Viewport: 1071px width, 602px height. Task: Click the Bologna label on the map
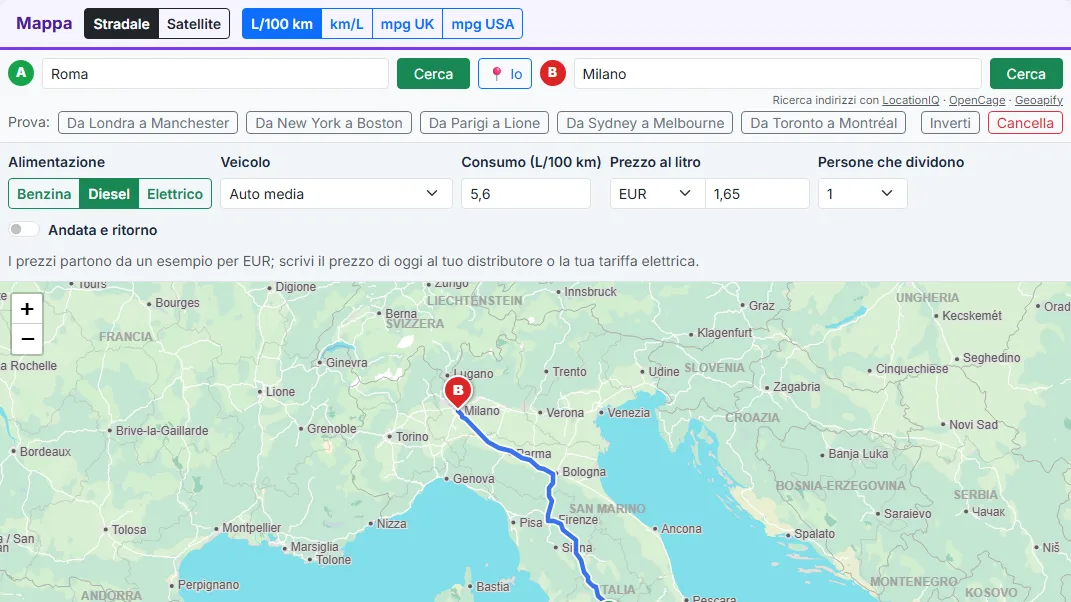click(584, 471)
